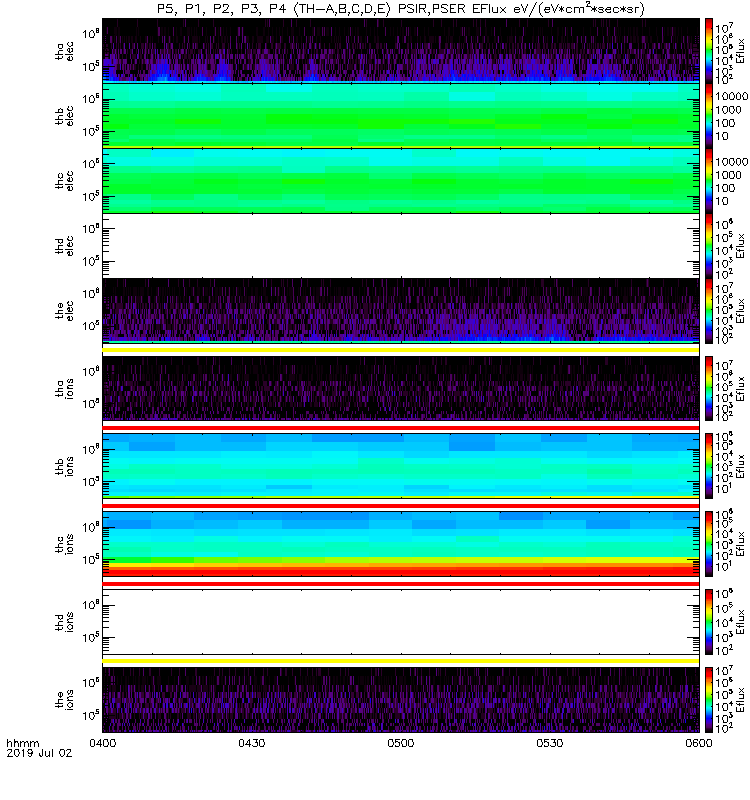Viewport: 750px width, 800px height.
Task: Click inside the empty thd elec panel
Action: pos(401,246)
